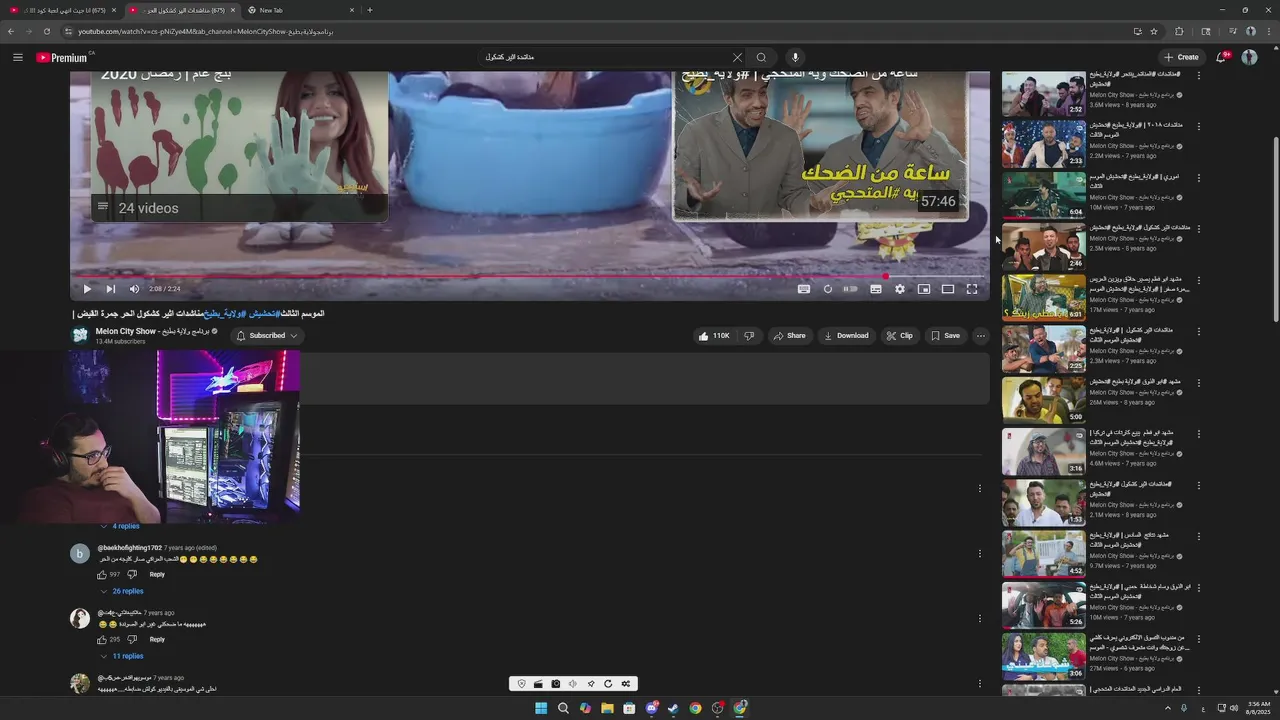1280x720 pixels.
Task: Reload the current page
Action: click(x=46, y=31)
